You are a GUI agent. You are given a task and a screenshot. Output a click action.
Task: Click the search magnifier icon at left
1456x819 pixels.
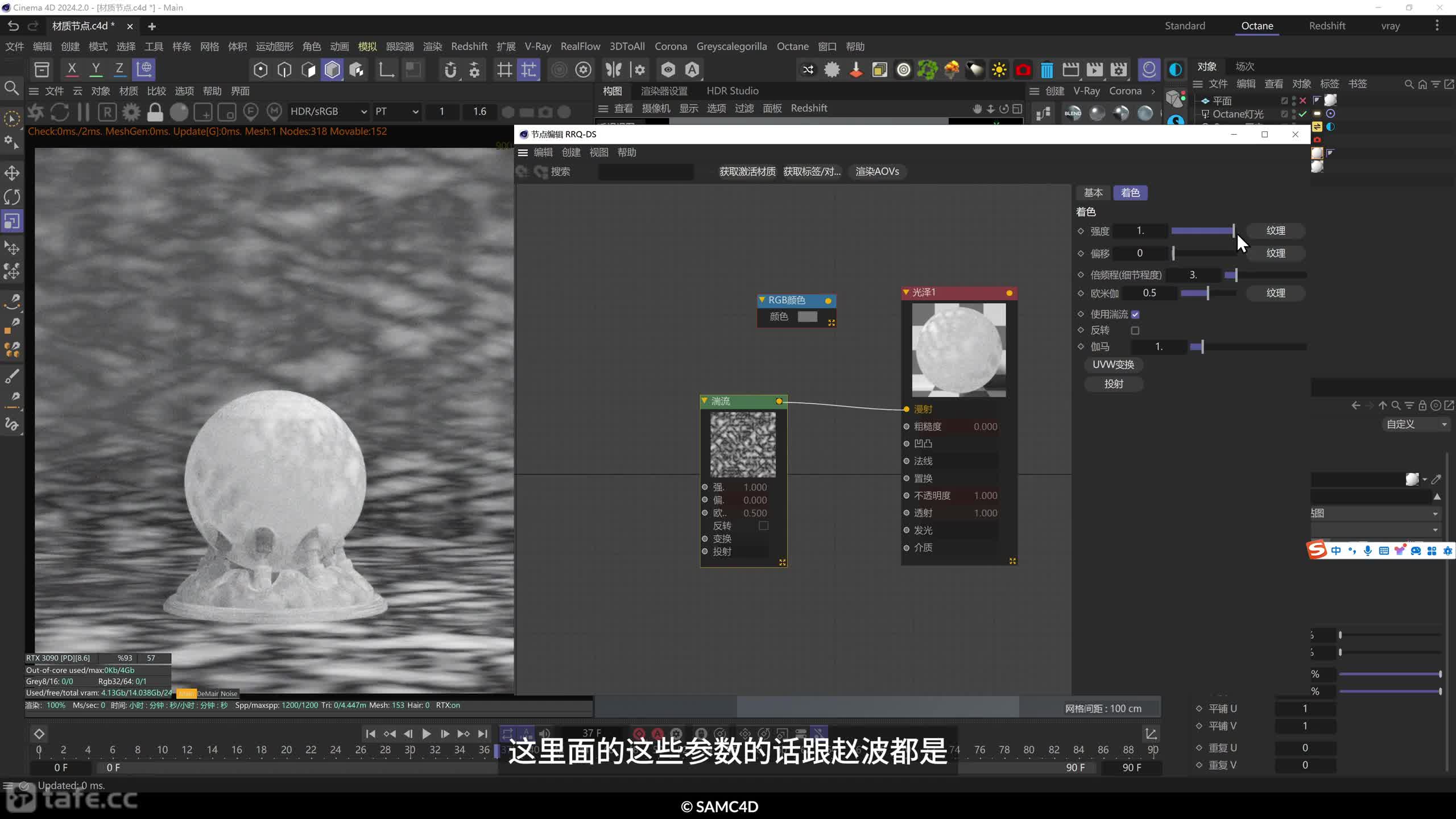[x=11, y=88]
